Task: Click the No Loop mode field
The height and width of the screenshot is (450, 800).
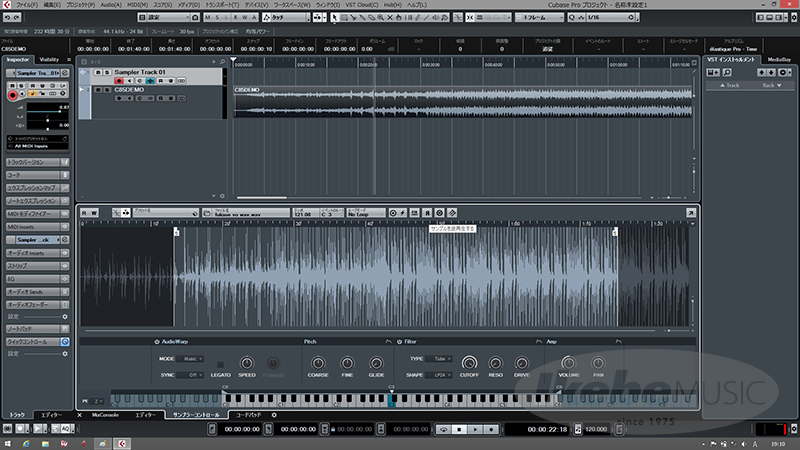Action: [364, 214]
